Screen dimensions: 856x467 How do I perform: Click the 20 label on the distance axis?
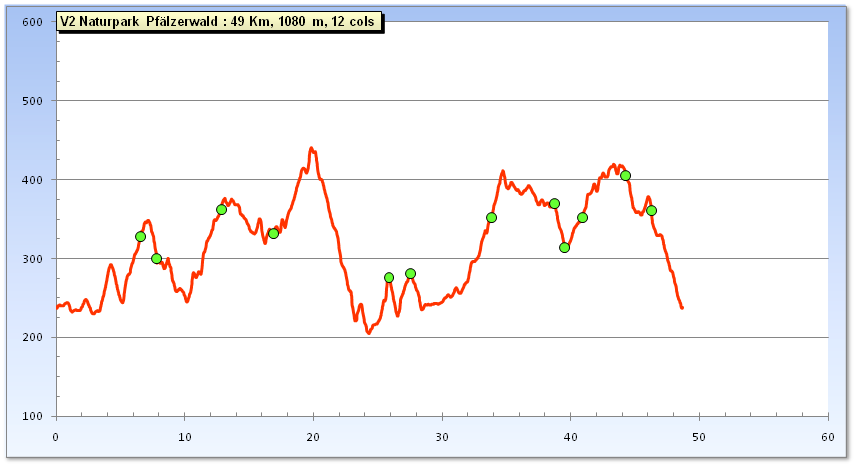pyautogui.click(x=313, y=437)
